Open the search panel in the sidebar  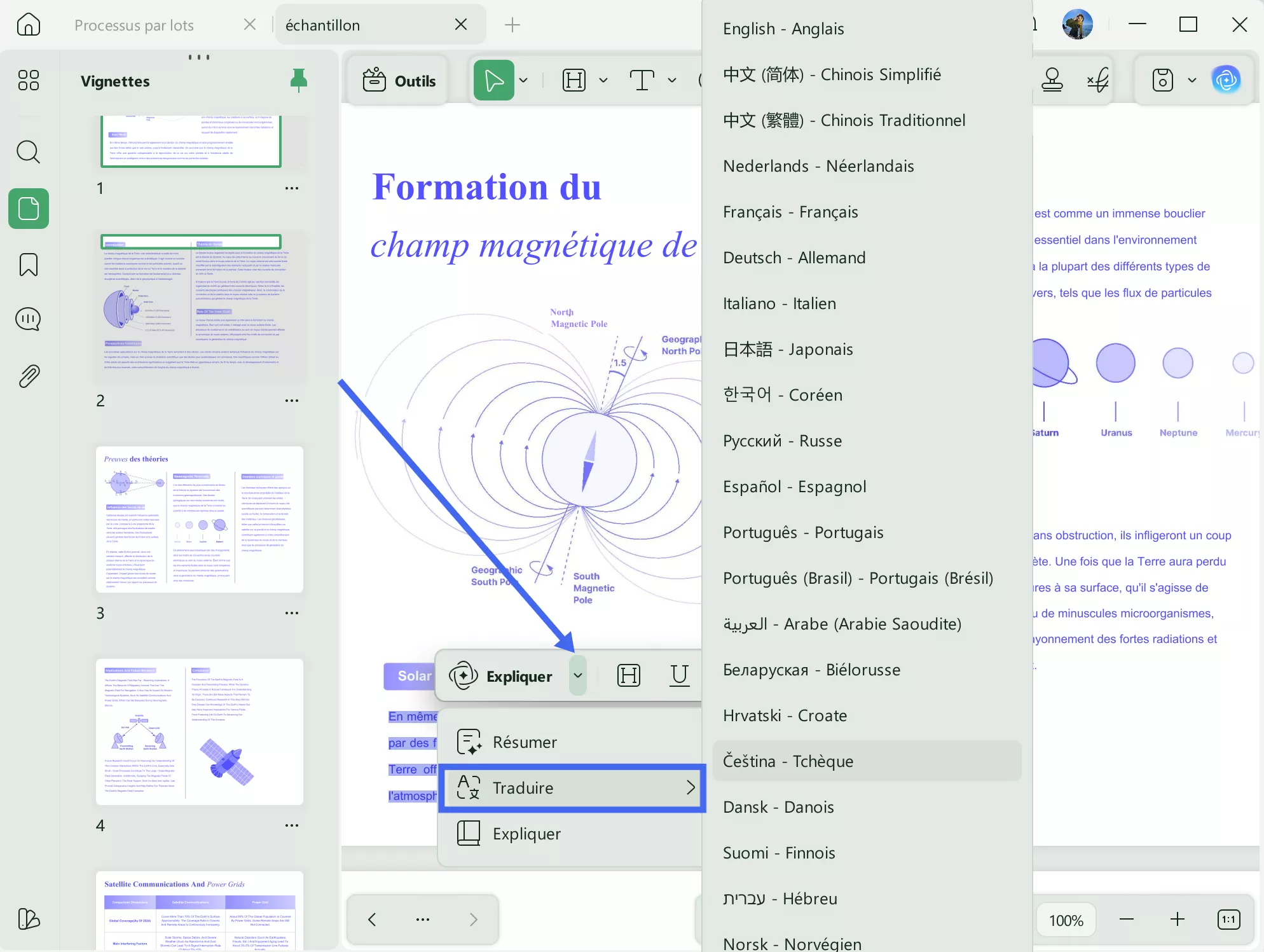click(x=28, y=152)
